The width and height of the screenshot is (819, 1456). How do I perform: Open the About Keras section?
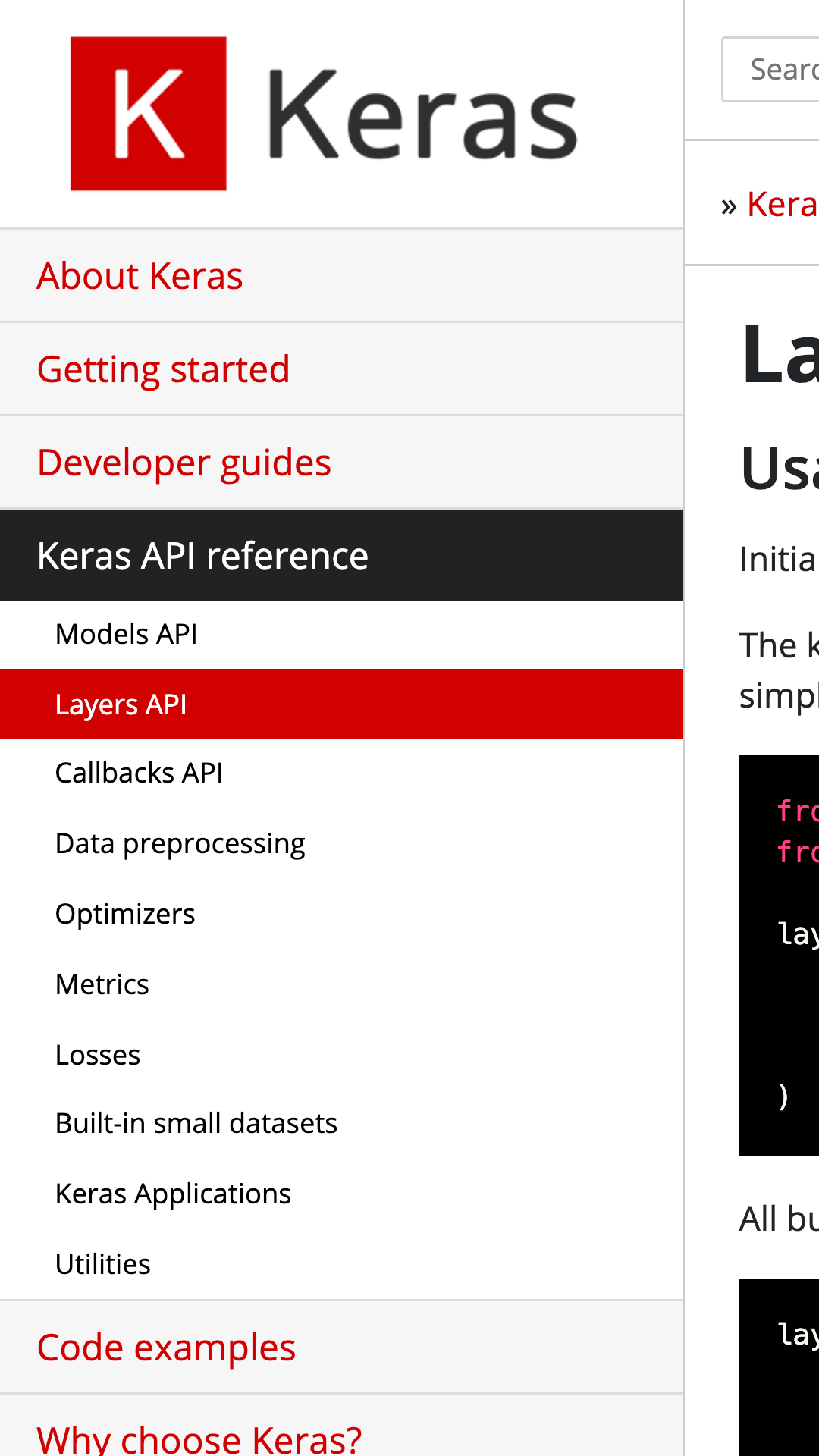[341, 276]
